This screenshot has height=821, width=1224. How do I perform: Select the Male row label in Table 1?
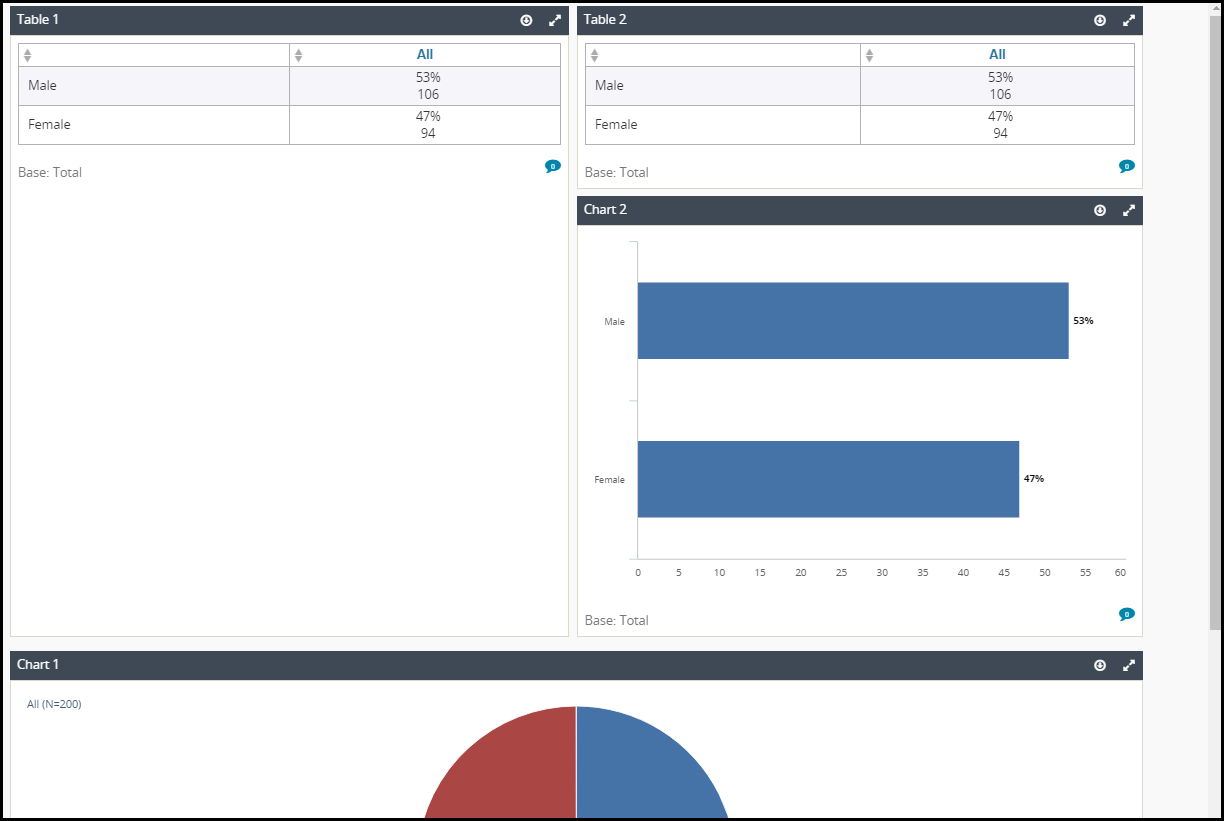tap(43, 86)
